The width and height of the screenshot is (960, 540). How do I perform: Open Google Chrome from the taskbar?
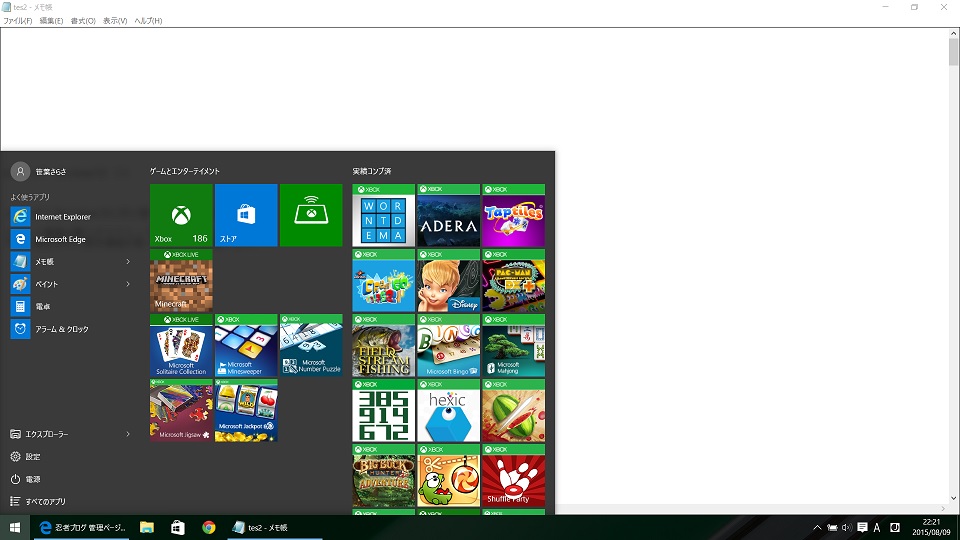[x=209, y=527]
